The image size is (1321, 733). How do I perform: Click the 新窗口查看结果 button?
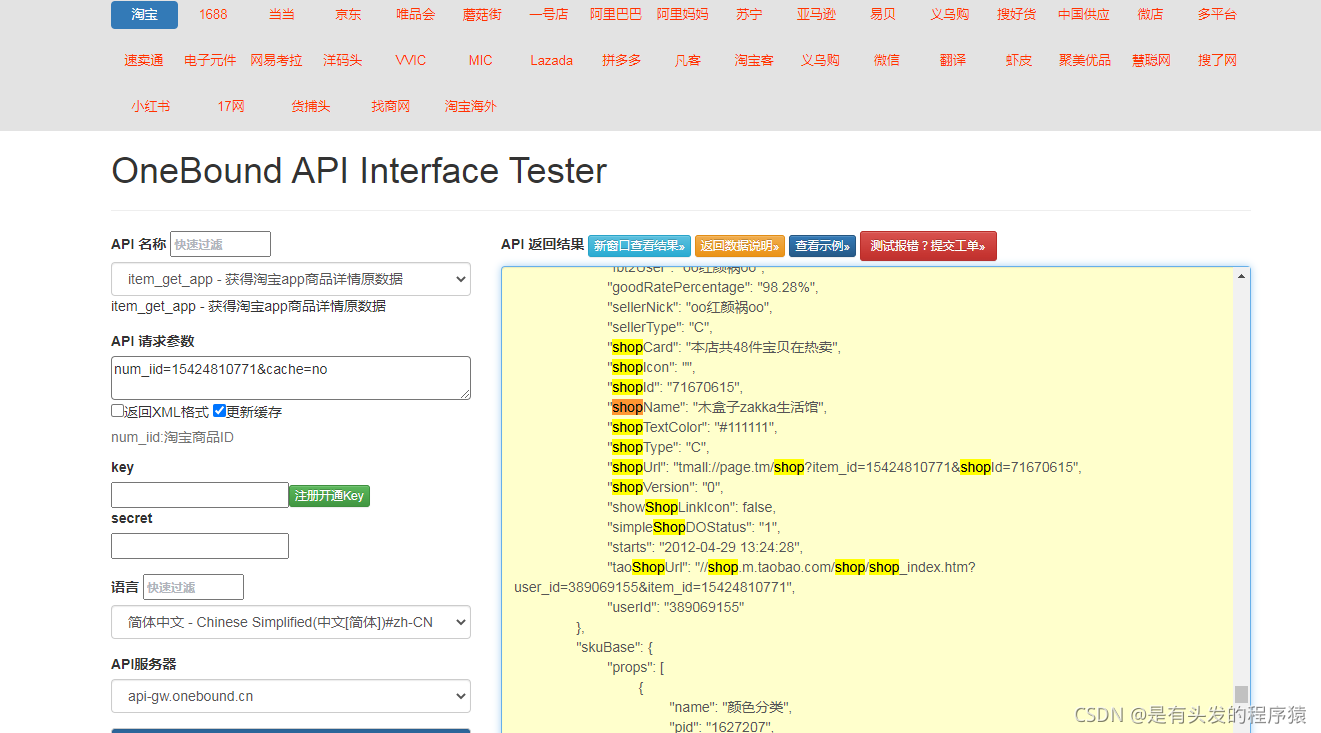tap(639, 246)
